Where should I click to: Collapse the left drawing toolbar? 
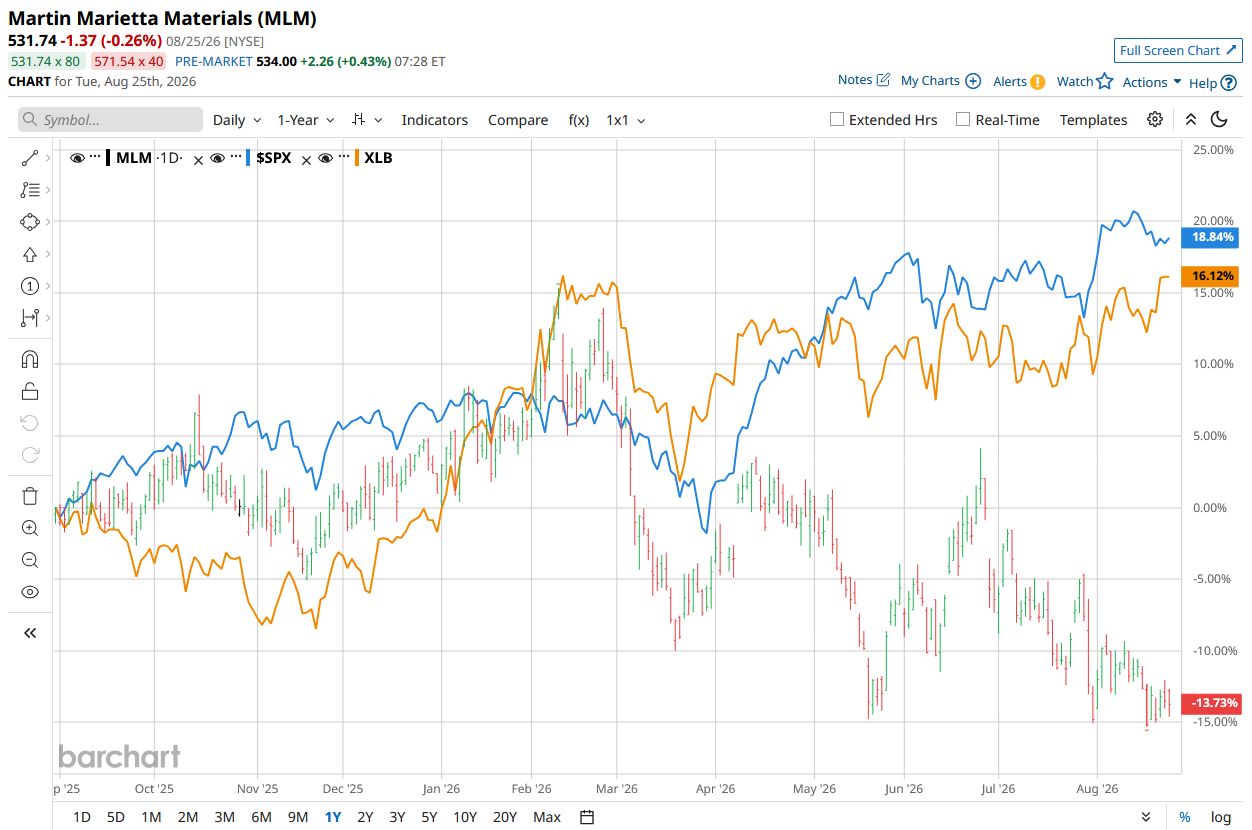click(29, 632)
